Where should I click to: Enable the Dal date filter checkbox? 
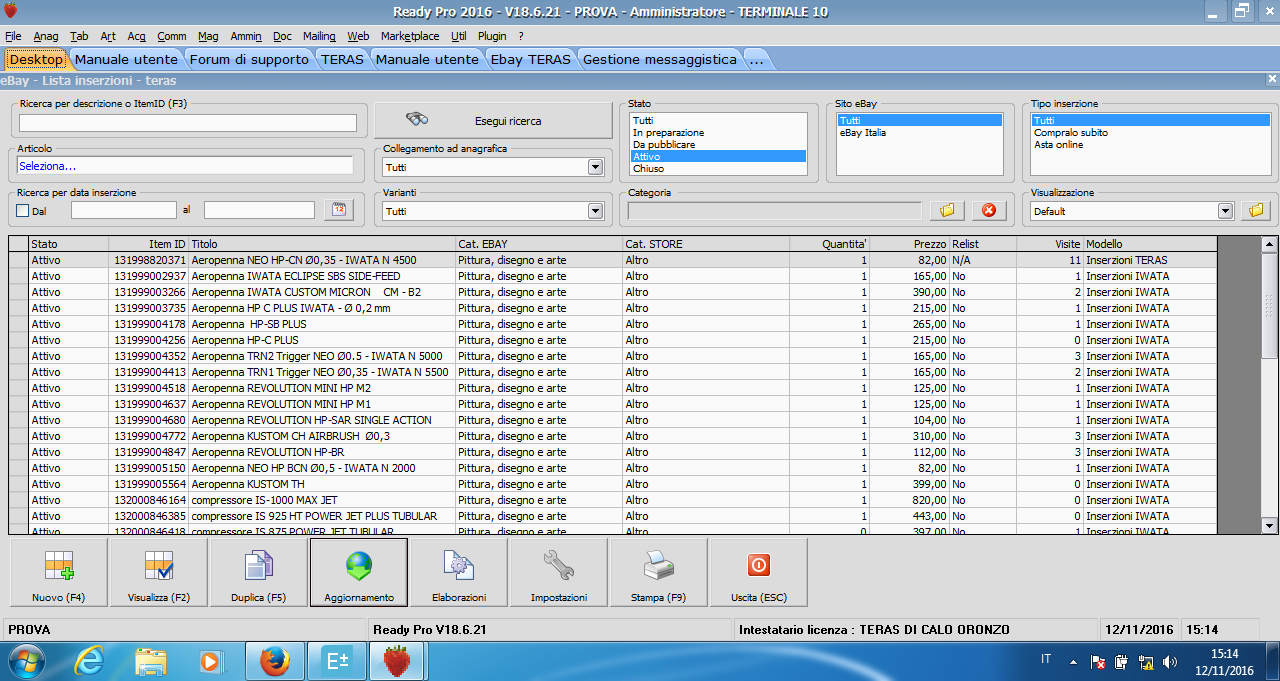[23, 211]
